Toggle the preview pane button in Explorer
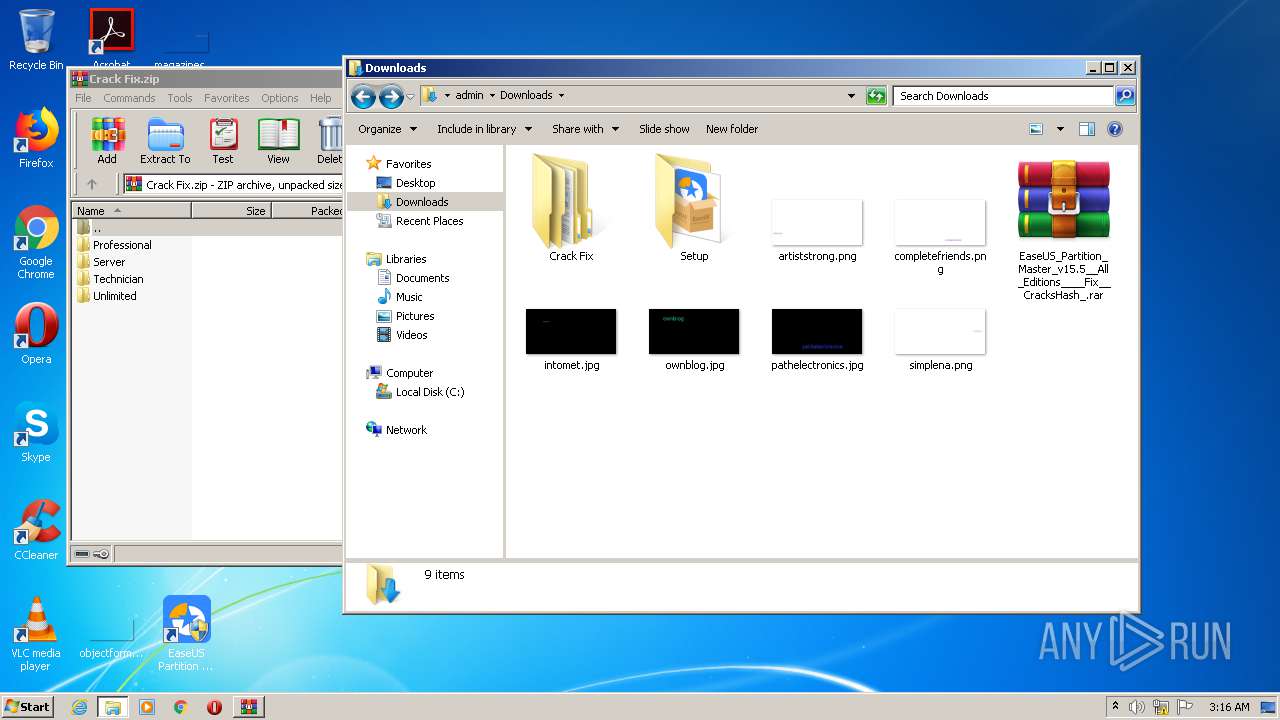 tap(1087, 129)
